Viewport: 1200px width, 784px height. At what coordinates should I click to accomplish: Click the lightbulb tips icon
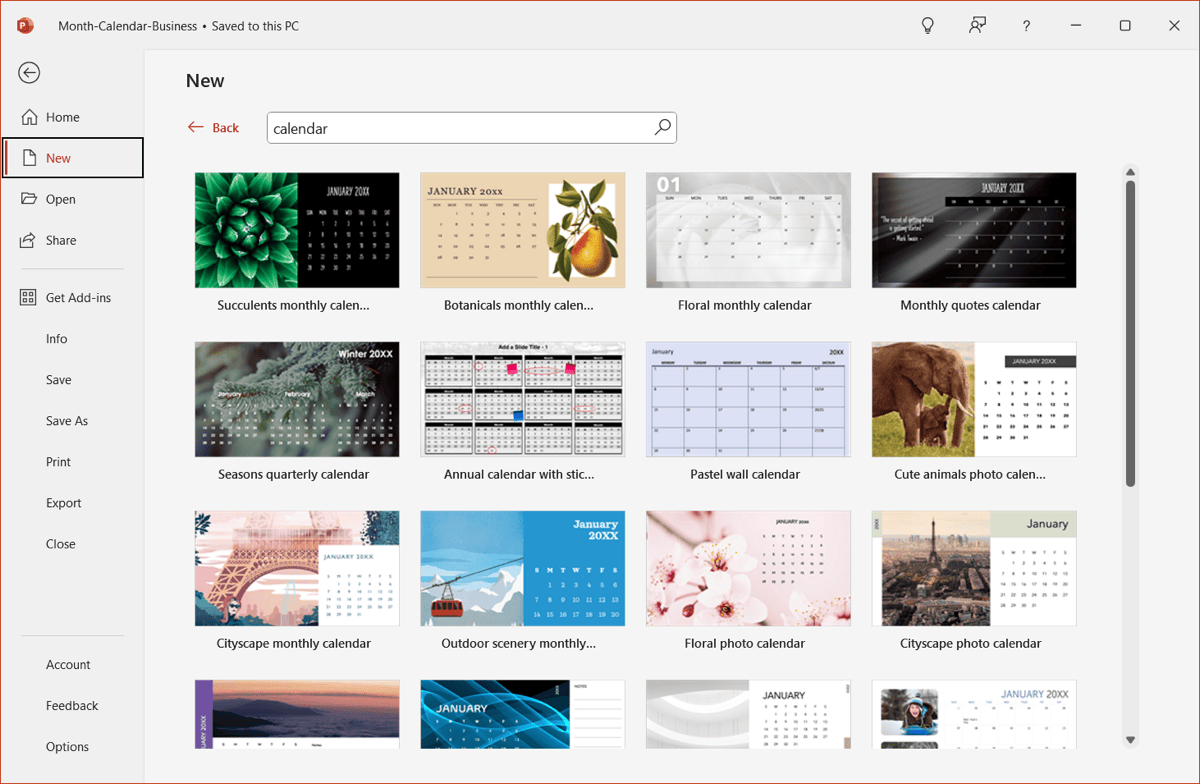coord(927,26)
